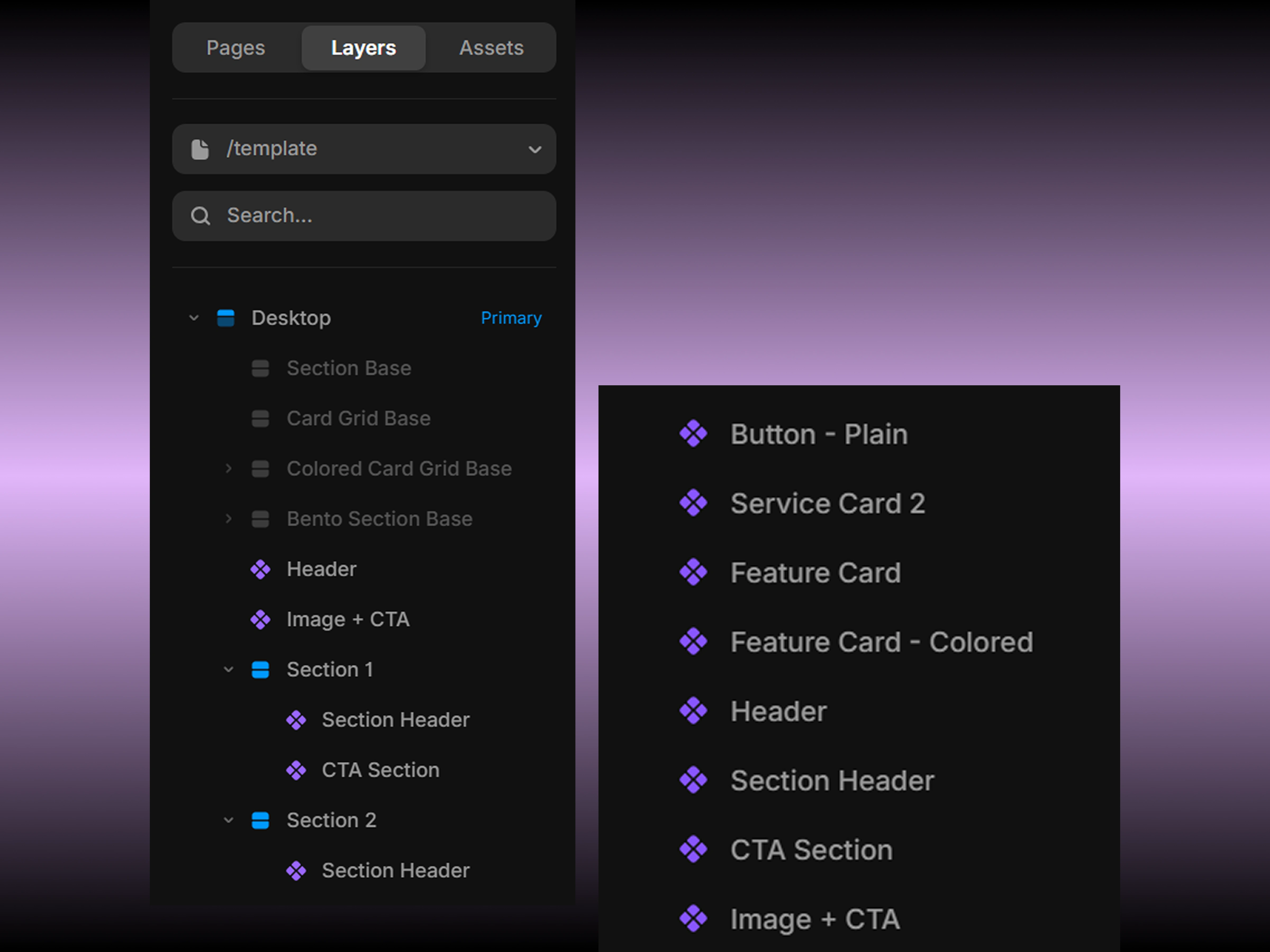Screen dimensions: 1270x952
Task: Click the component icon beside Feature Card - Colored
Action: click(x=693, y=642)
